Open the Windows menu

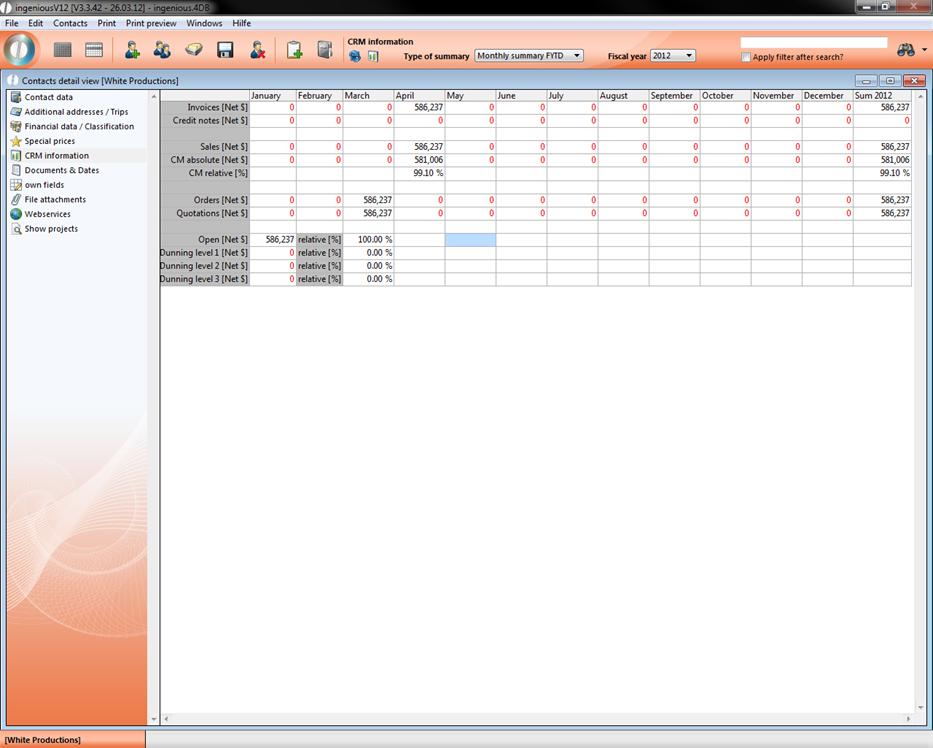pyautogui.click(x=204, y=23)
